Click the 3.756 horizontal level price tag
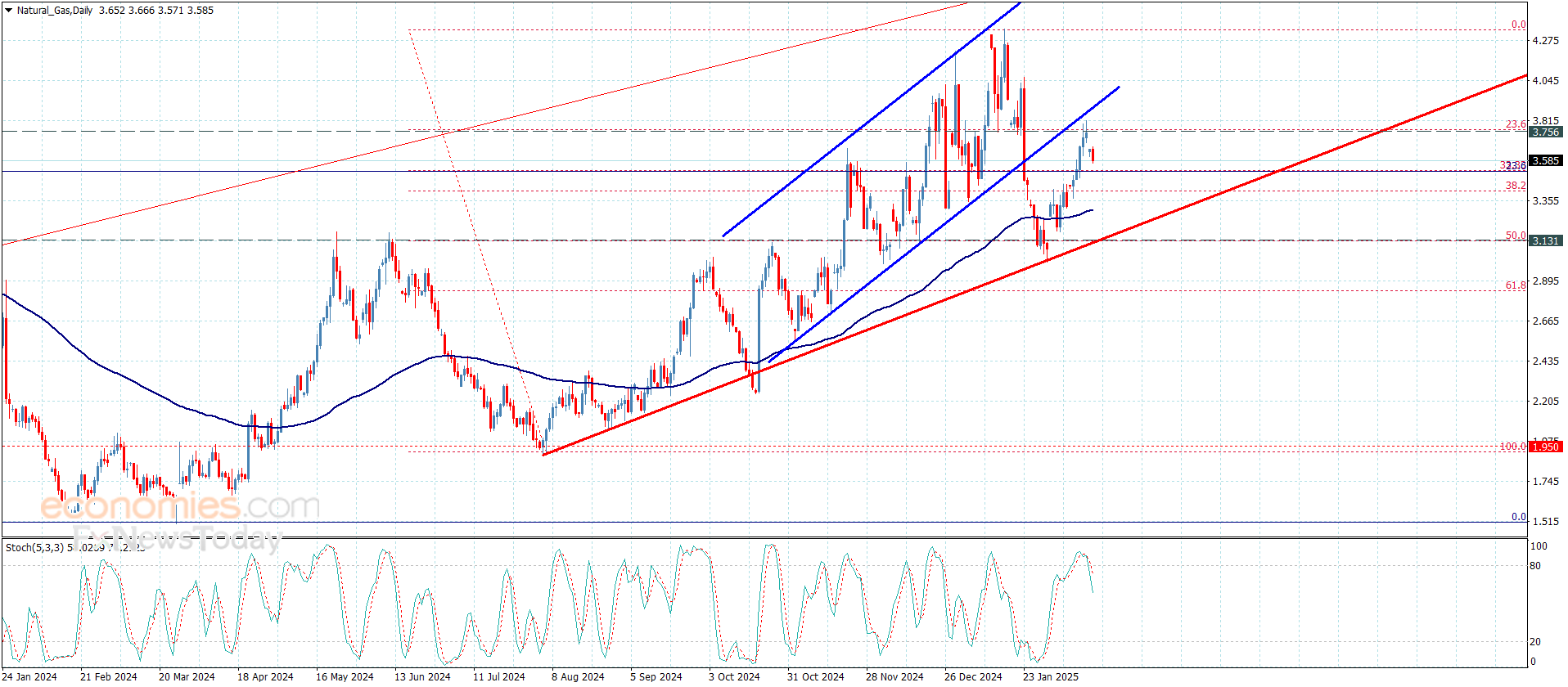 click(x=1546, y=132)
